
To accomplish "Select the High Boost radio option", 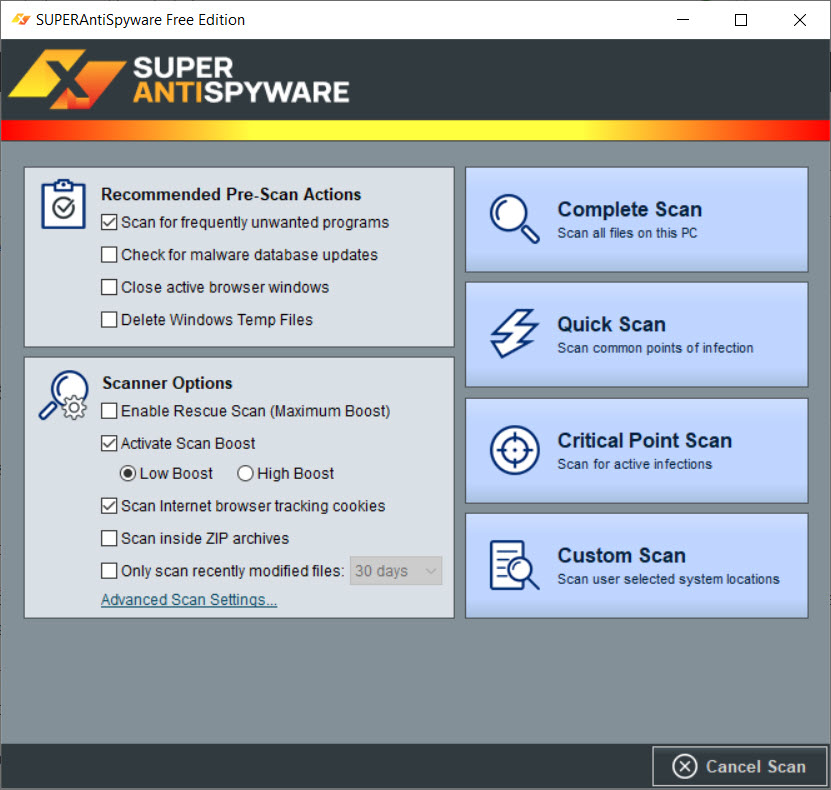I will click(x=245, y=474).
